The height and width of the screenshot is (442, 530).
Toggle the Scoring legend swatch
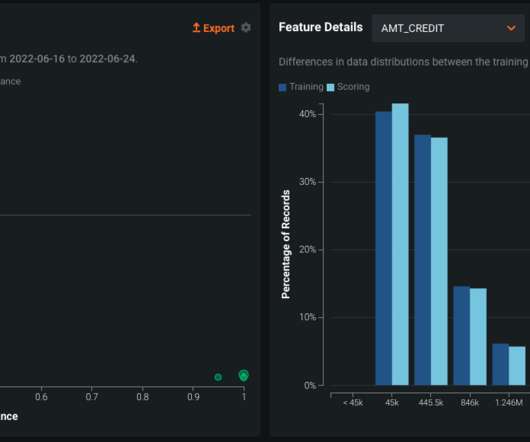click(x=330, y=88)
